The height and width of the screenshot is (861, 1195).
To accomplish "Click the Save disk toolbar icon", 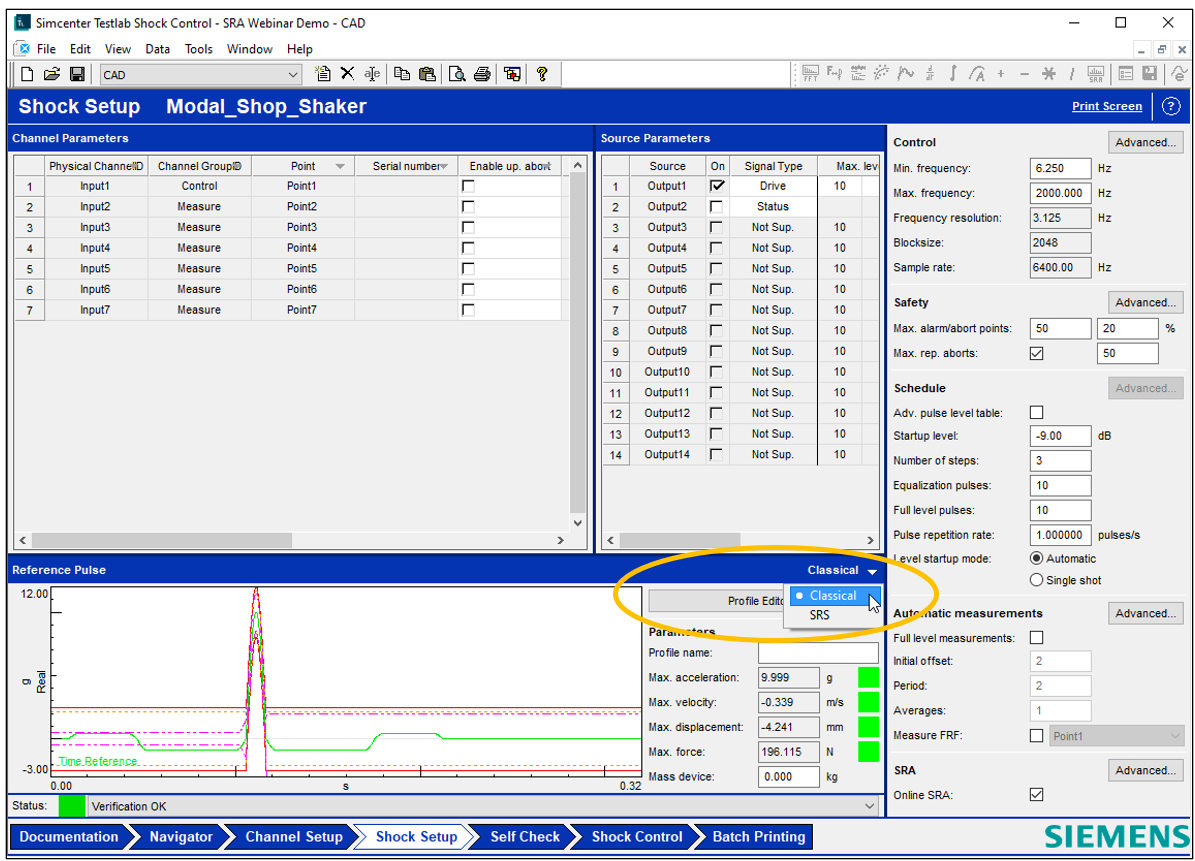I will (77, 74).
